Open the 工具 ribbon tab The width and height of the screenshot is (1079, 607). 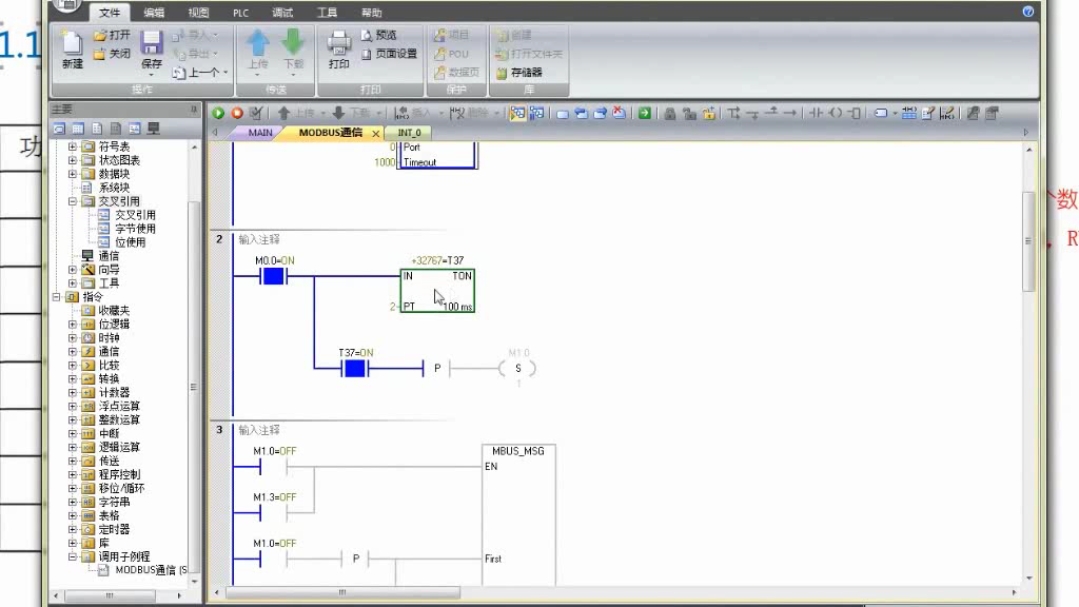[x=327, y=12]
